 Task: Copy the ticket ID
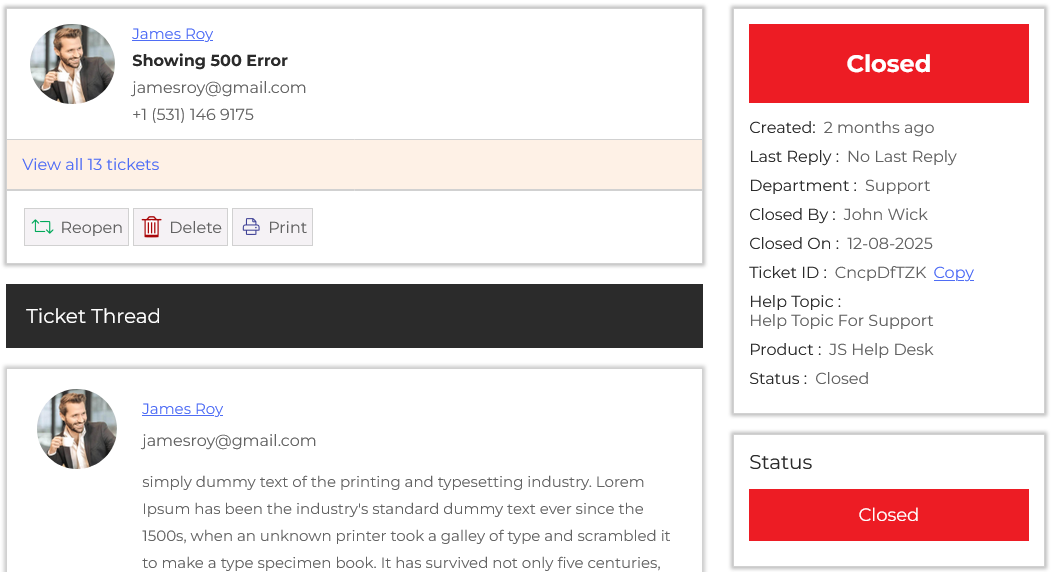tap(953, 273)
